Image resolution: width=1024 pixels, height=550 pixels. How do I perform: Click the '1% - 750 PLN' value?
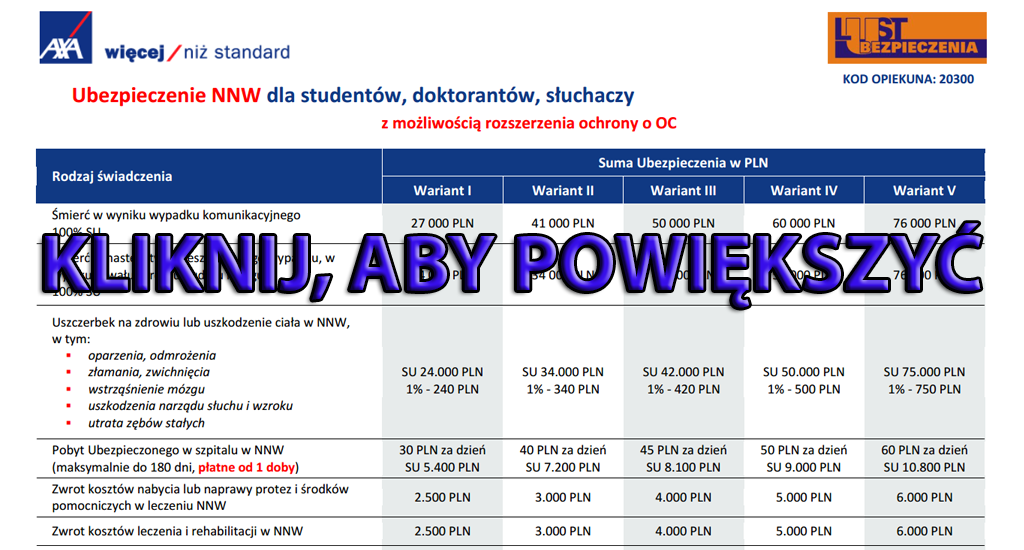924,389
